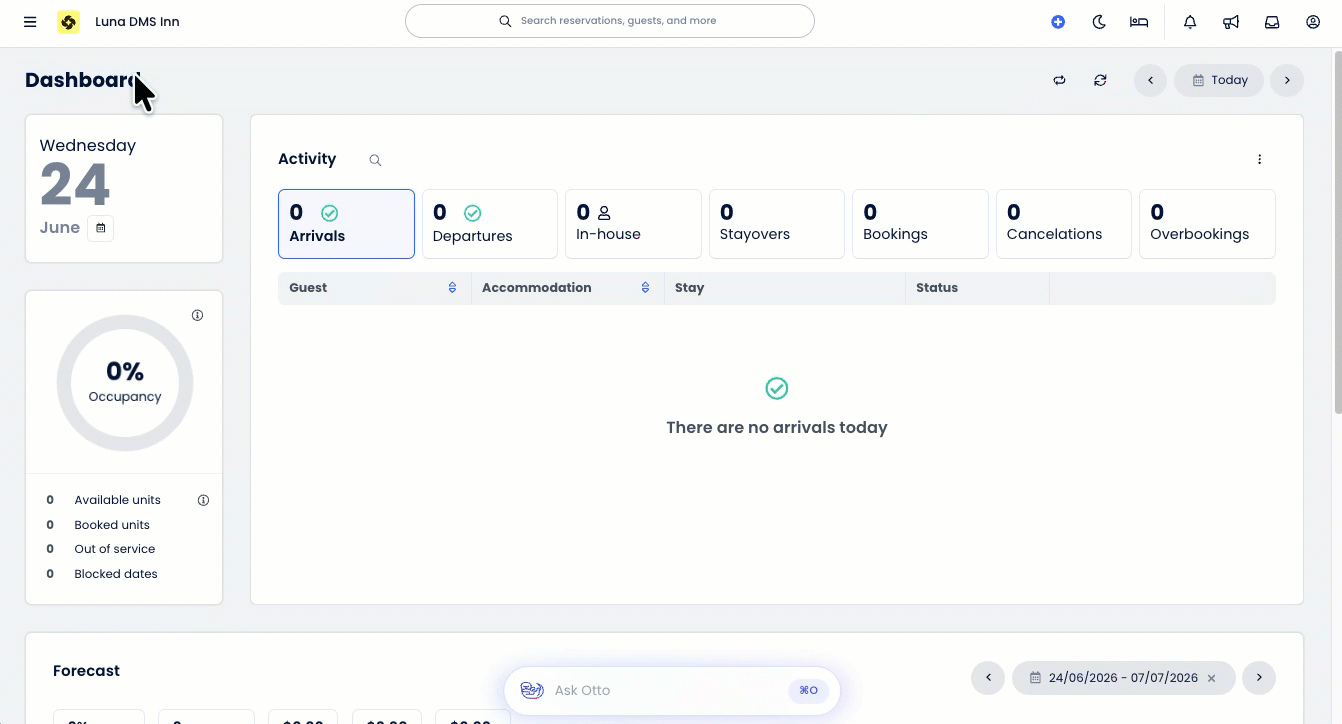Select the In-house tab
Image resolution: width=1342 pixels, height=724 pixels.
coord(633,224)
